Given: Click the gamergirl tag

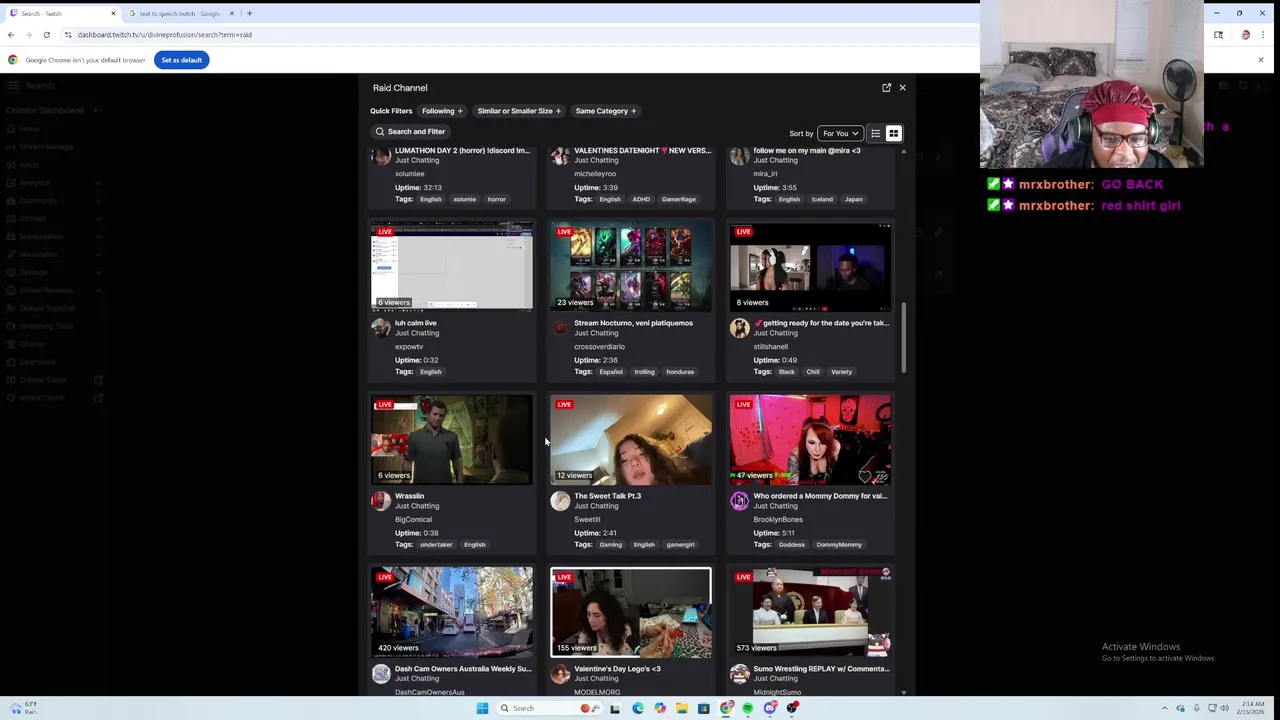Looking at the screenshot, I should [680, 545].
